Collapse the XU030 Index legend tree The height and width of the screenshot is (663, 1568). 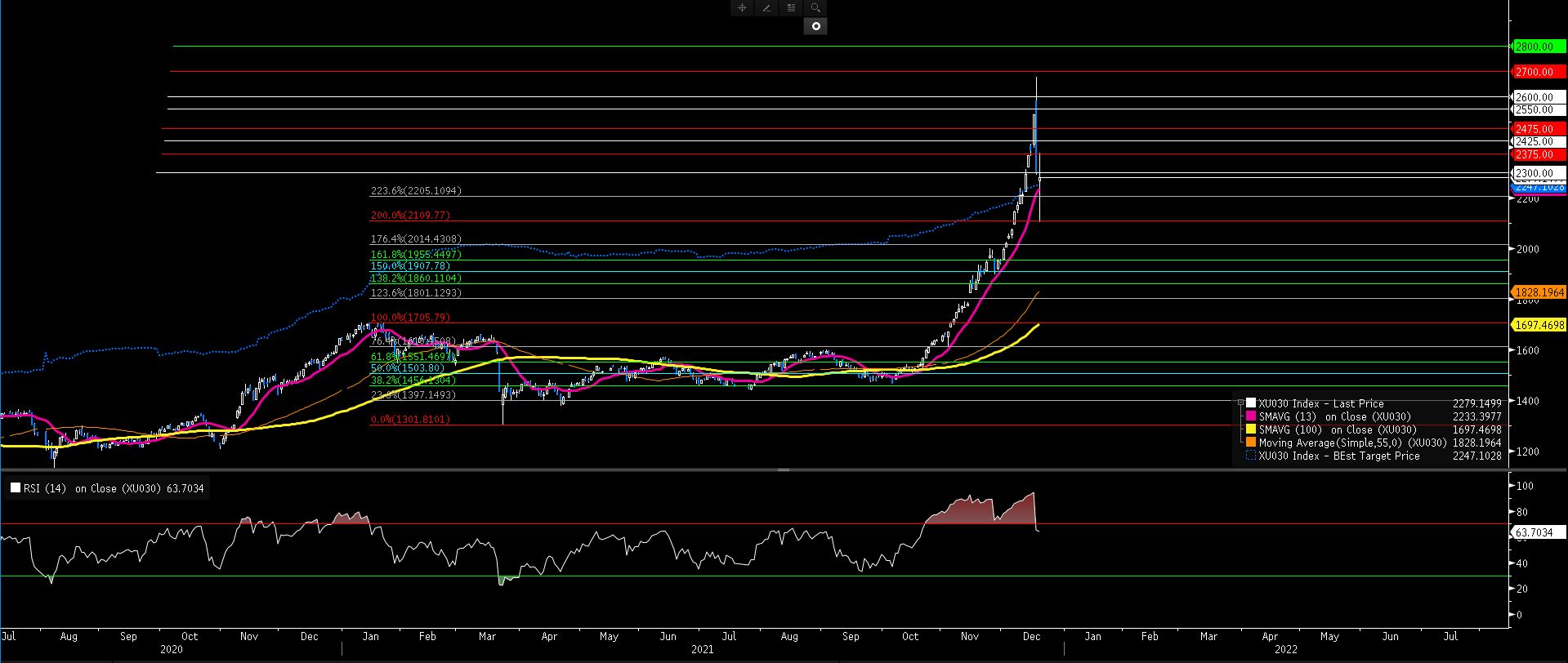pyautogui.click(x=1240, y=403)
